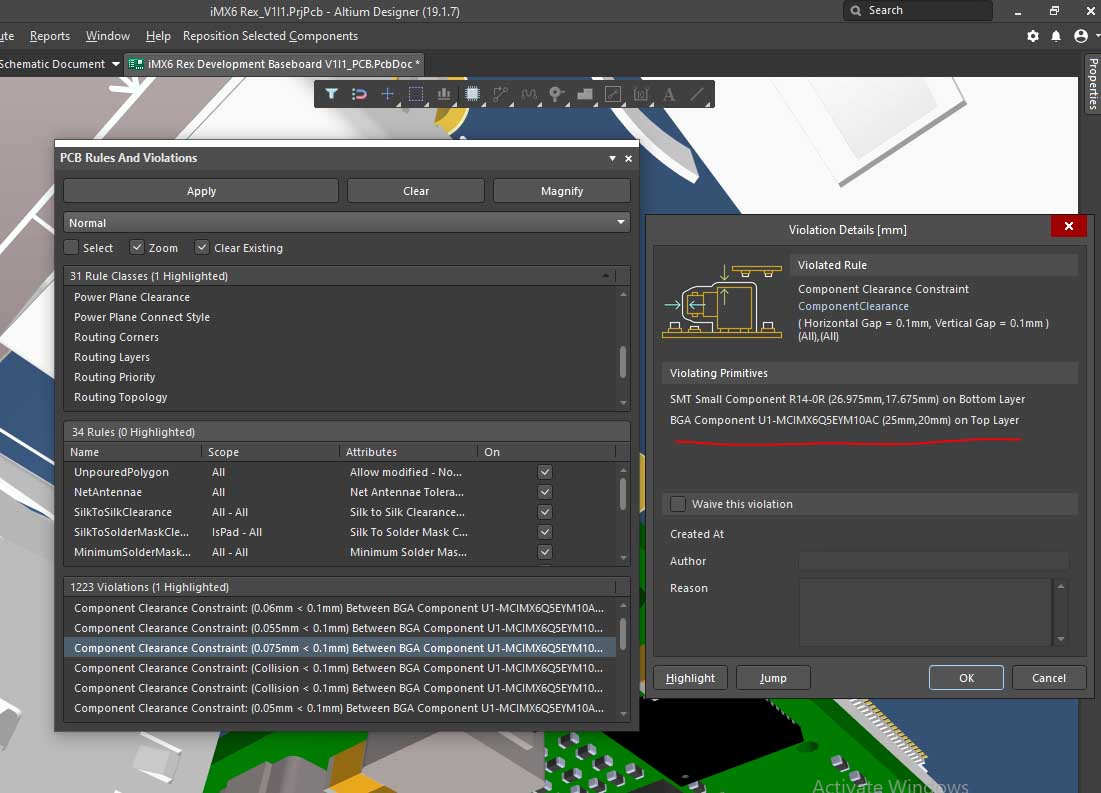Screen dimensions: 1101x793
Task: Click the selection filter funnel icon
Action: [331, 95]
